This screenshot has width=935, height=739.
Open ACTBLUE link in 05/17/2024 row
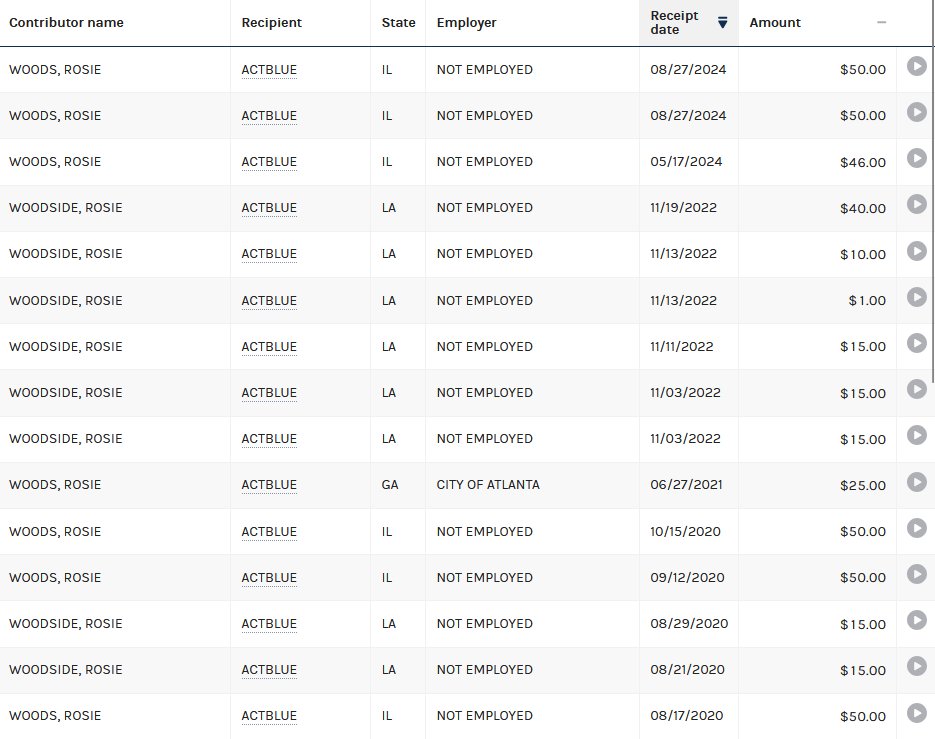[269, 162]
